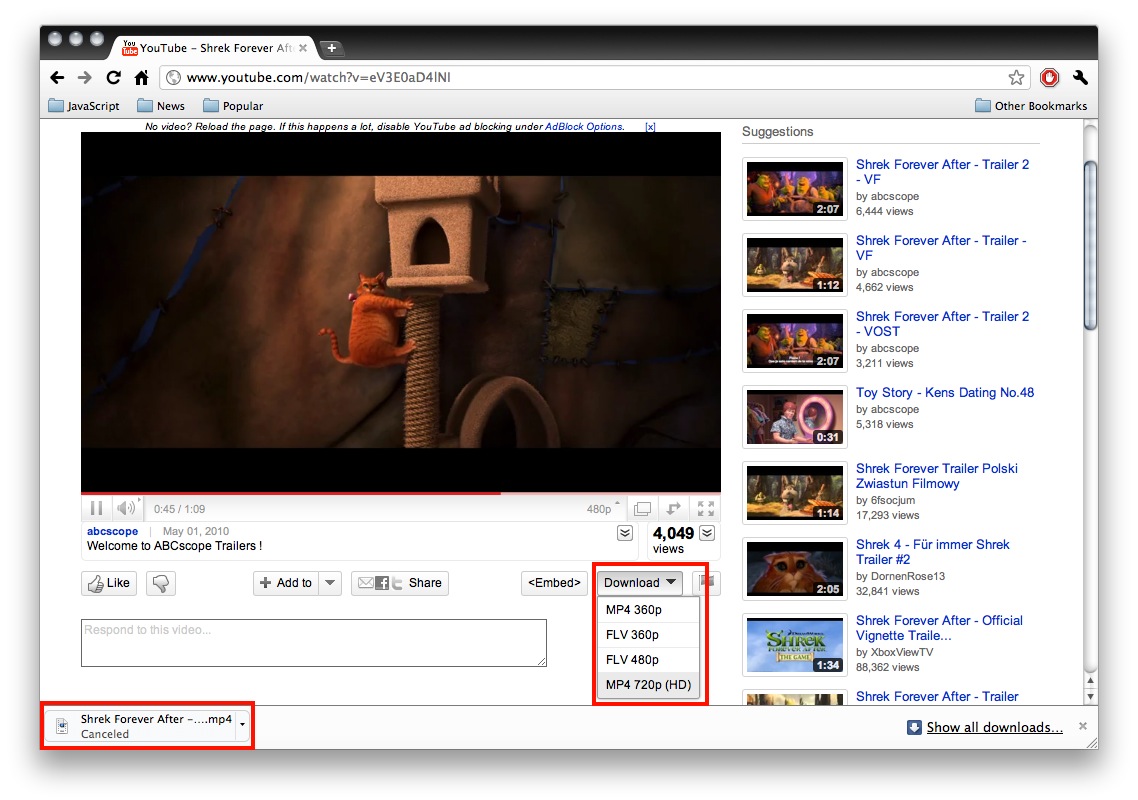Open the abcscope channel link
1138x800 pixels.
[x=112, y=531]
